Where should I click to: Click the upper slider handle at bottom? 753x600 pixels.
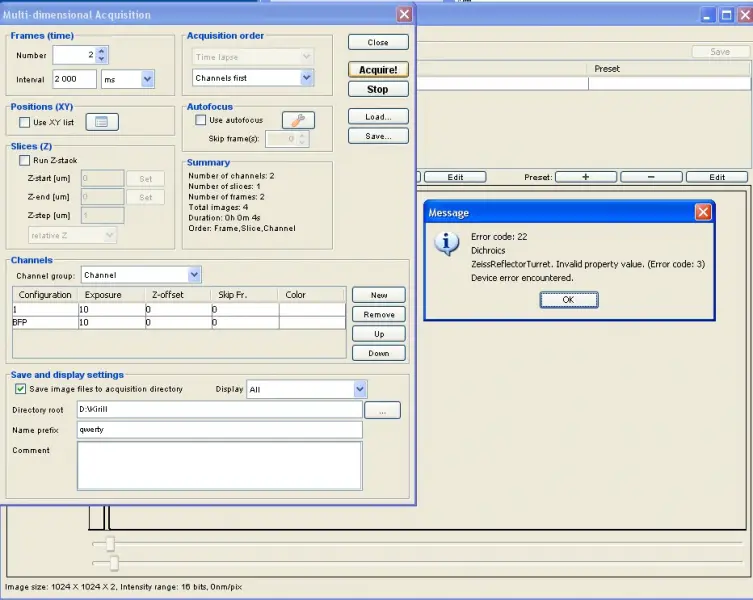111,544
